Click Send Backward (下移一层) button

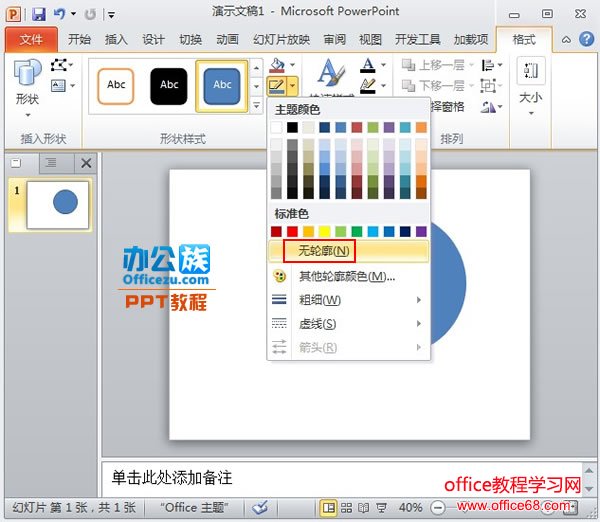point(437,85)
